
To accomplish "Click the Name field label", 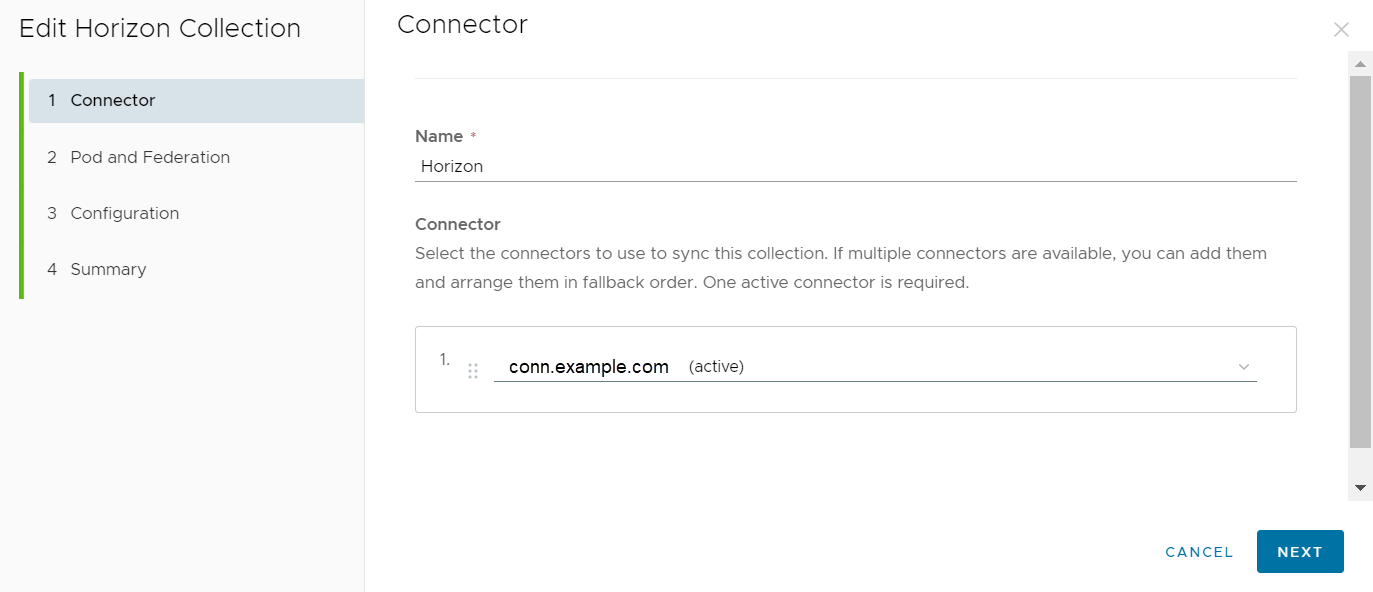I will point(439,136).
